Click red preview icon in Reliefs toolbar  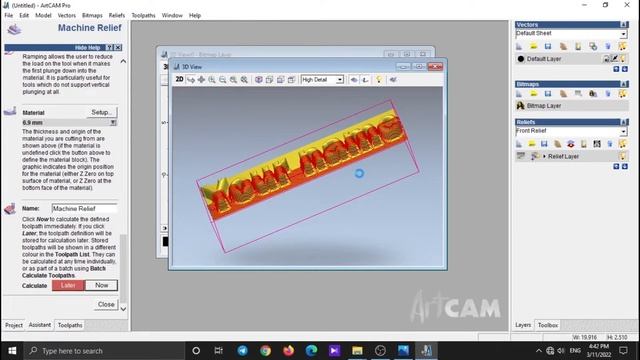(571, 144)
